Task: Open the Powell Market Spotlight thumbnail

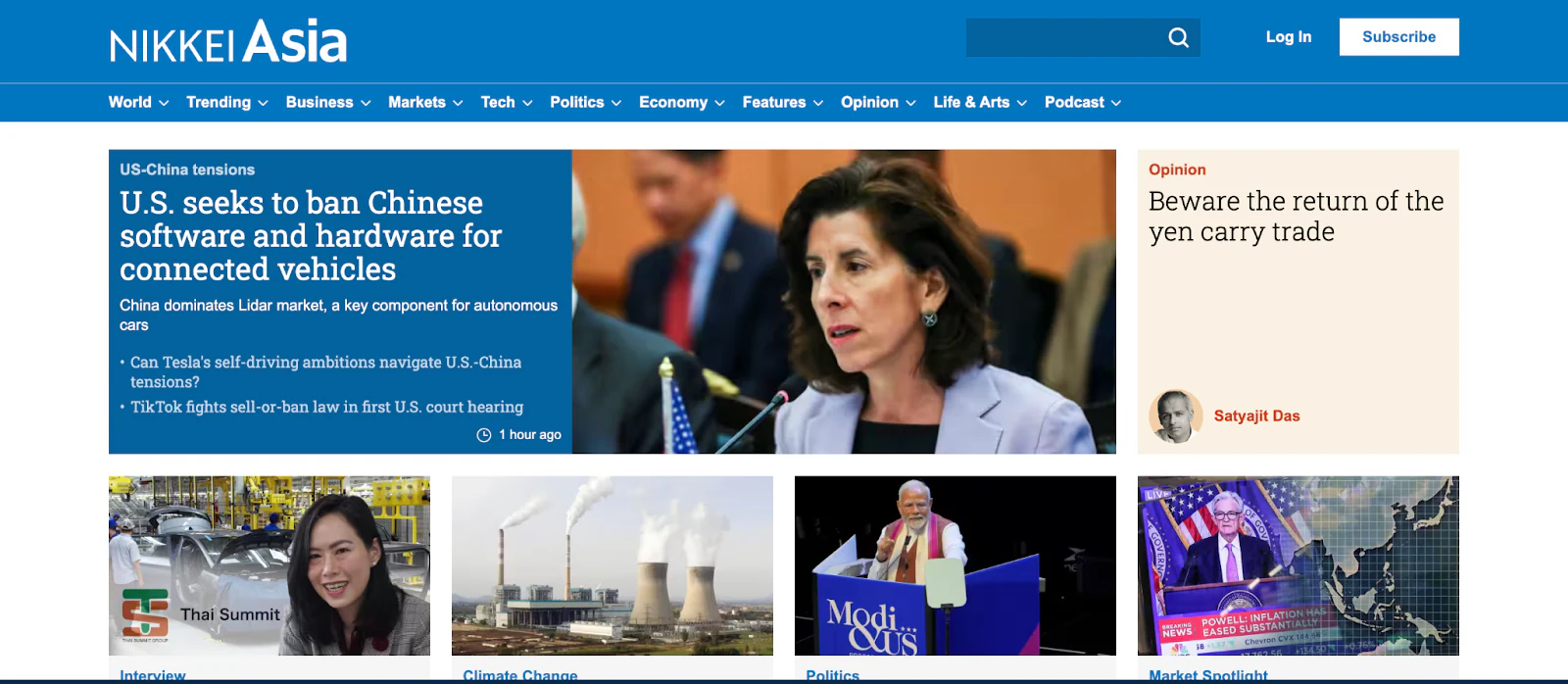Action: click(1298, 565)
